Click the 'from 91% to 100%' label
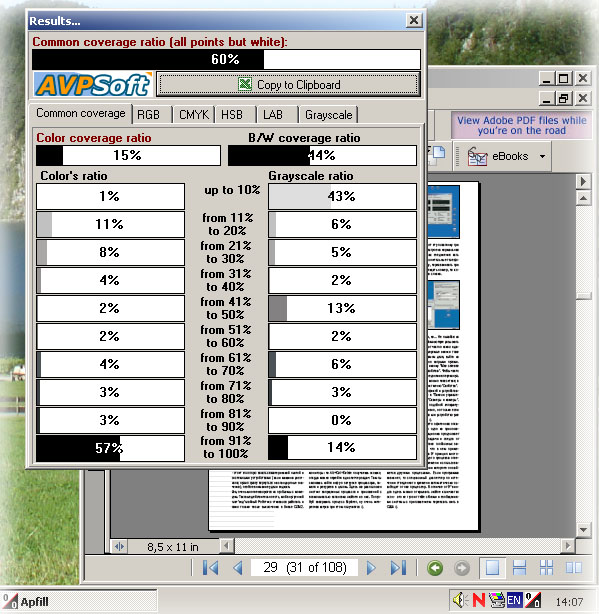The height and width of the screenshot is (614, 599). click(226, 447)
